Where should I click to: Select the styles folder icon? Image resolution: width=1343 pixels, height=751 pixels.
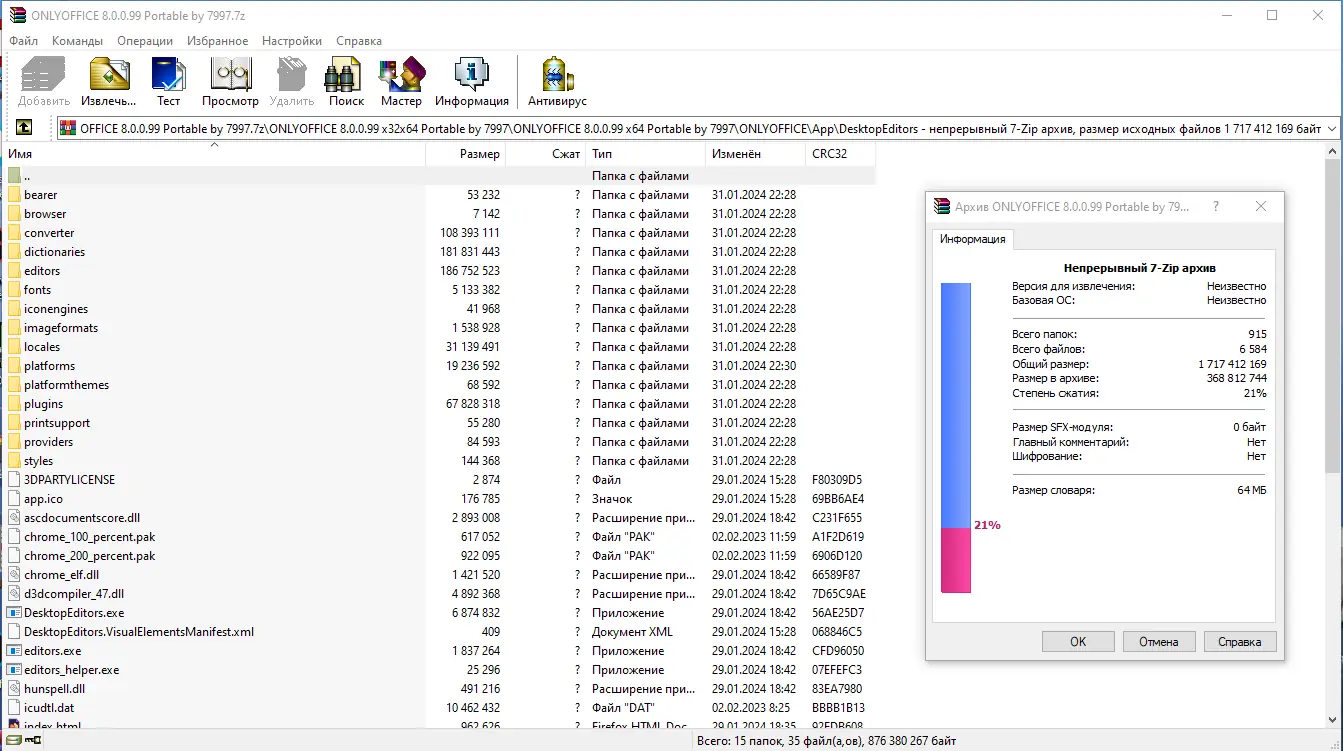(x=14, y=461)
